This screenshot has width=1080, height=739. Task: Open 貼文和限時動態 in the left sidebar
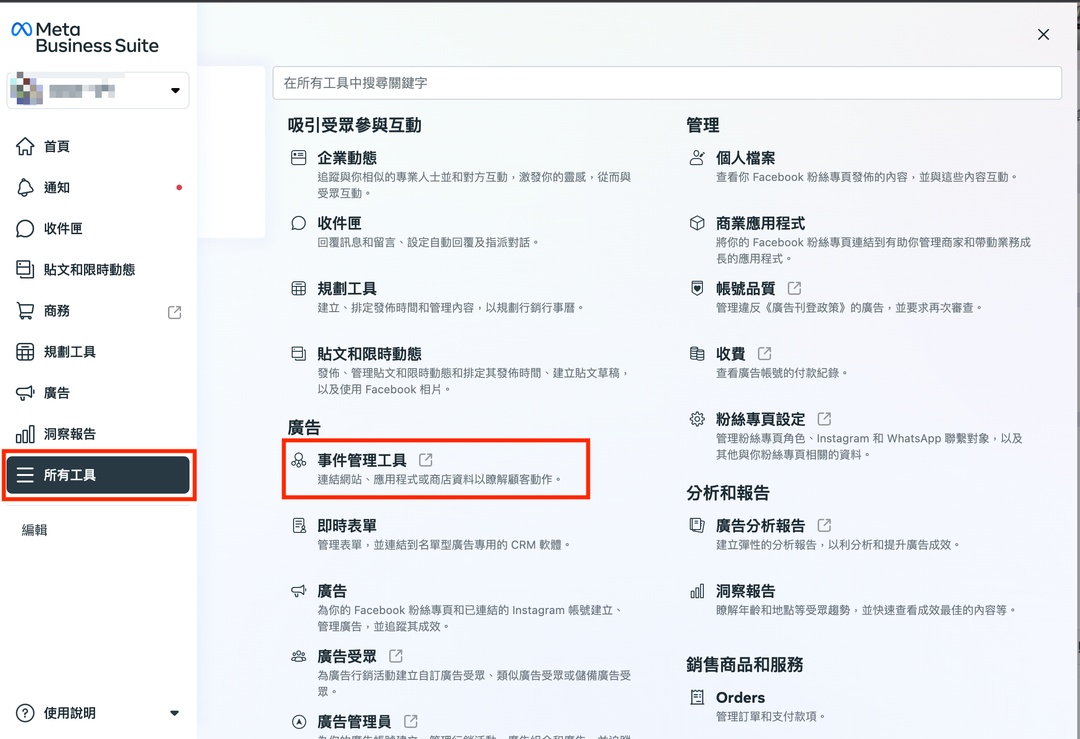click(89, 270)
